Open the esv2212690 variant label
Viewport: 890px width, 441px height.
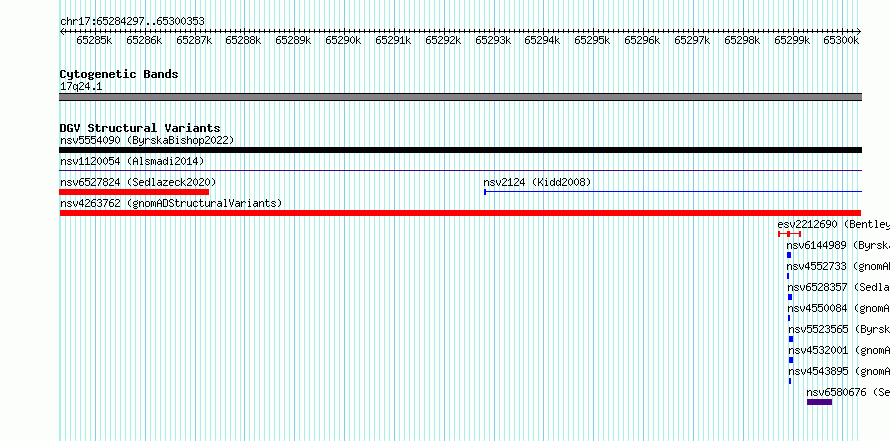coord(833,224)
